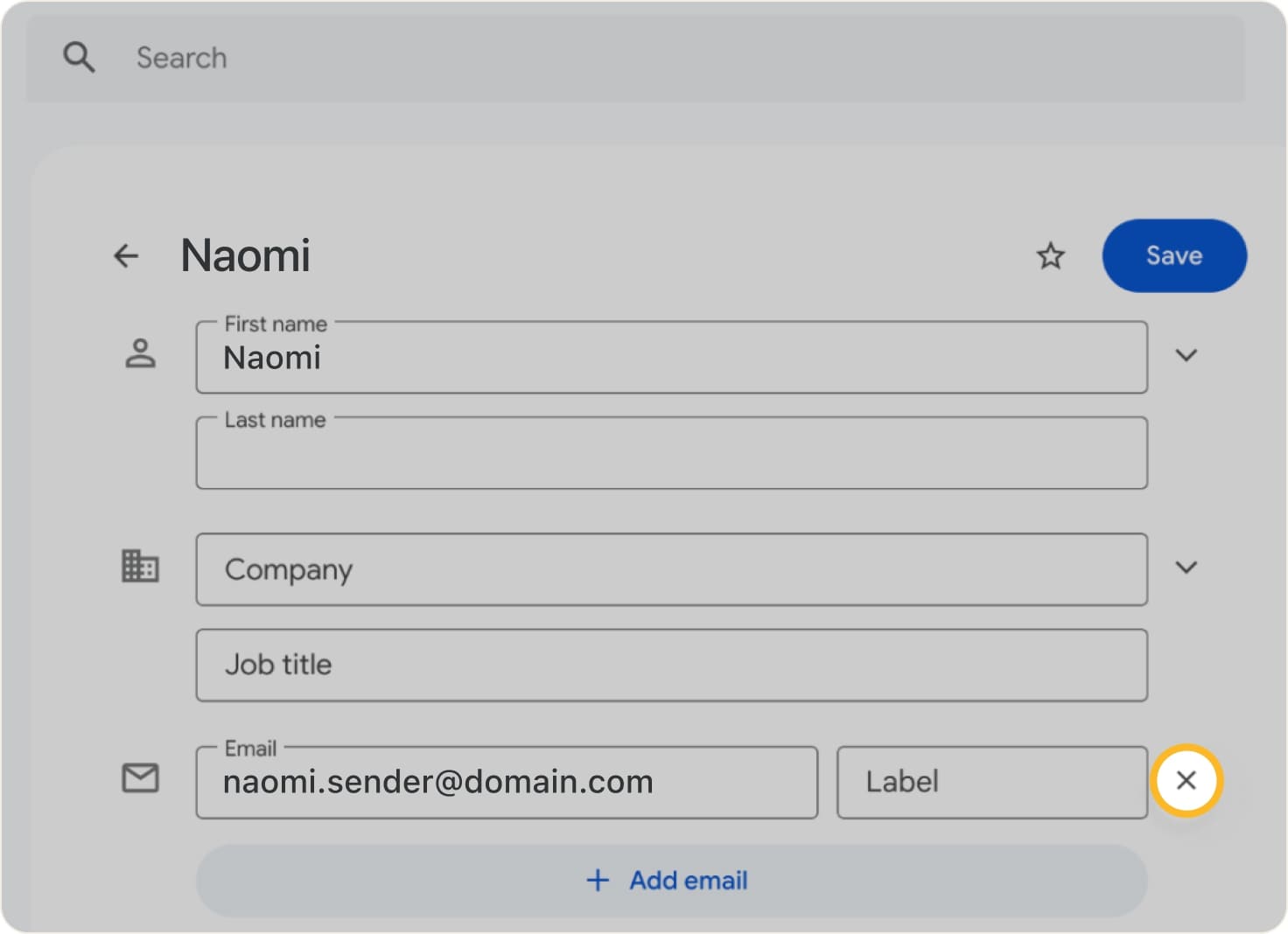Expand more name fields with the chevron

(1186, 355)
